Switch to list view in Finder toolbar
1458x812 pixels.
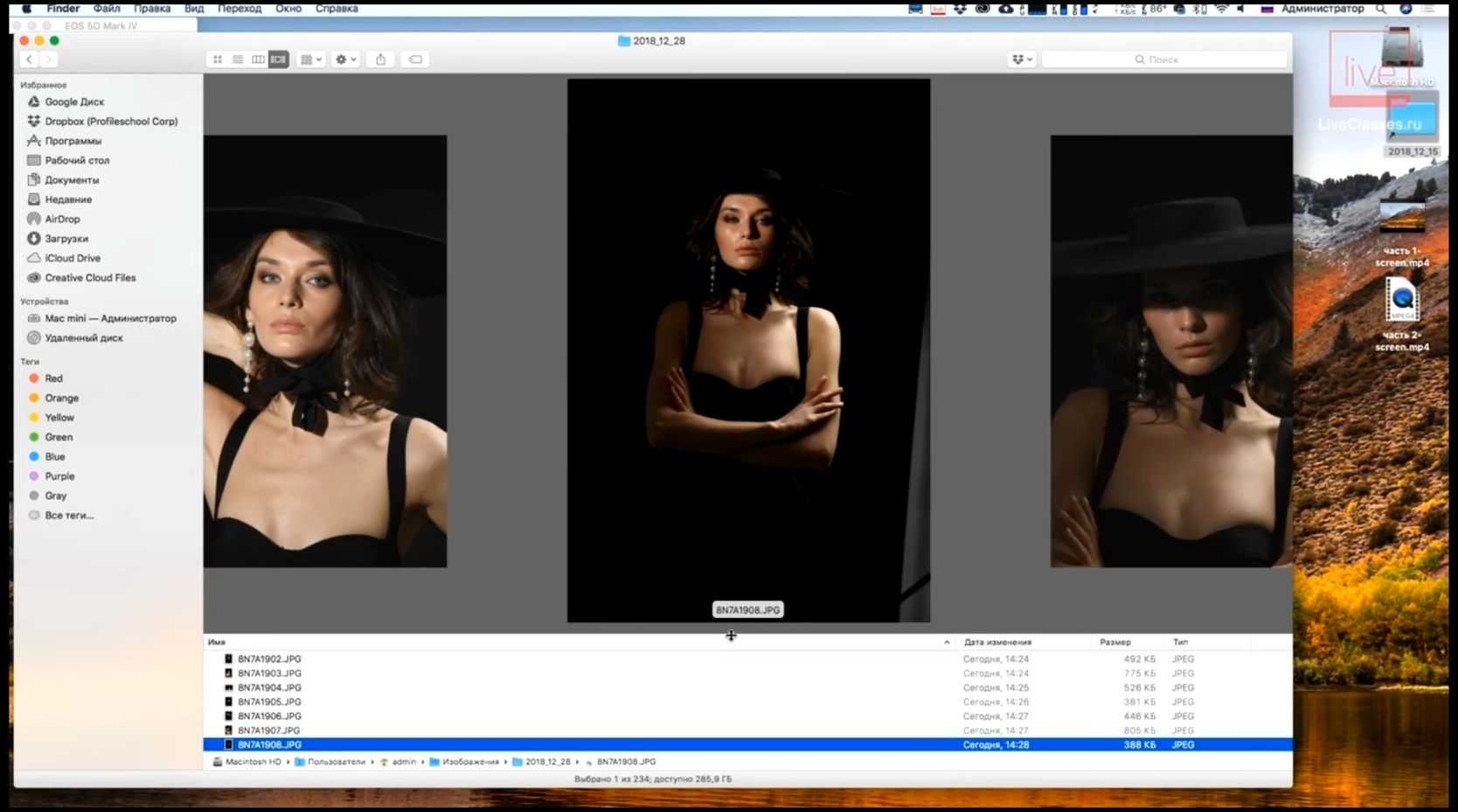point(238,59)
